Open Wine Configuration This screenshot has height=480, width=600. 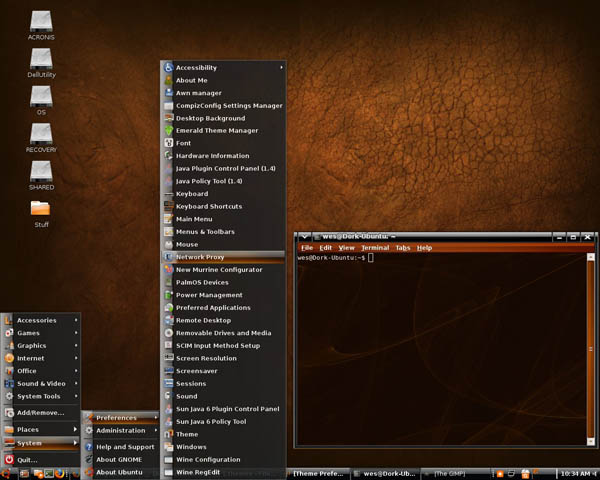223,459
